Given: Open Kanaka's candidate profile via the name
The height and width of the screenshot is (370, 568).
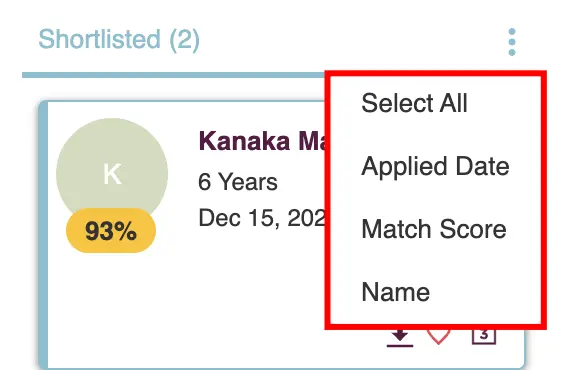Looking at the screenshot, I should tap(263, 141).
